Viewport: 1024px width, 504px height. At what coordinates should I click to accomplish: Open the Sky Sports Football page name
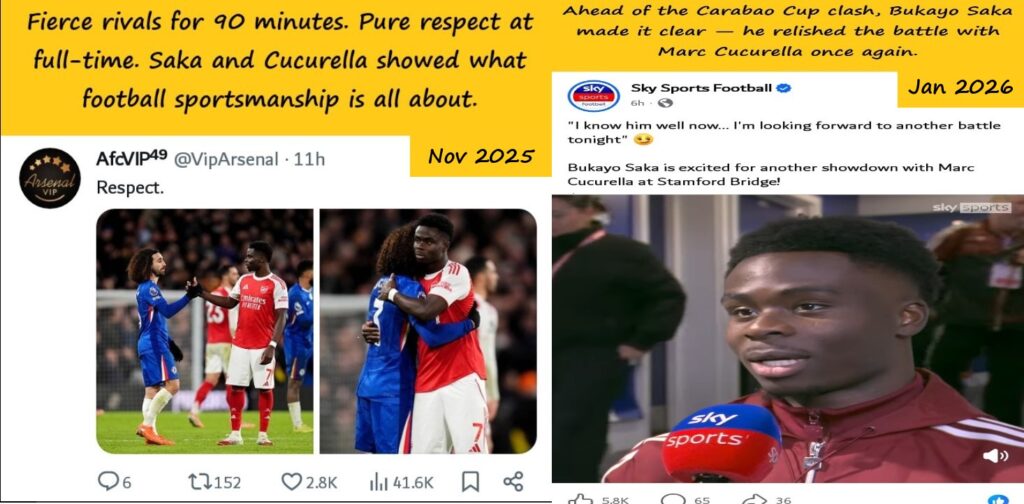701,88
